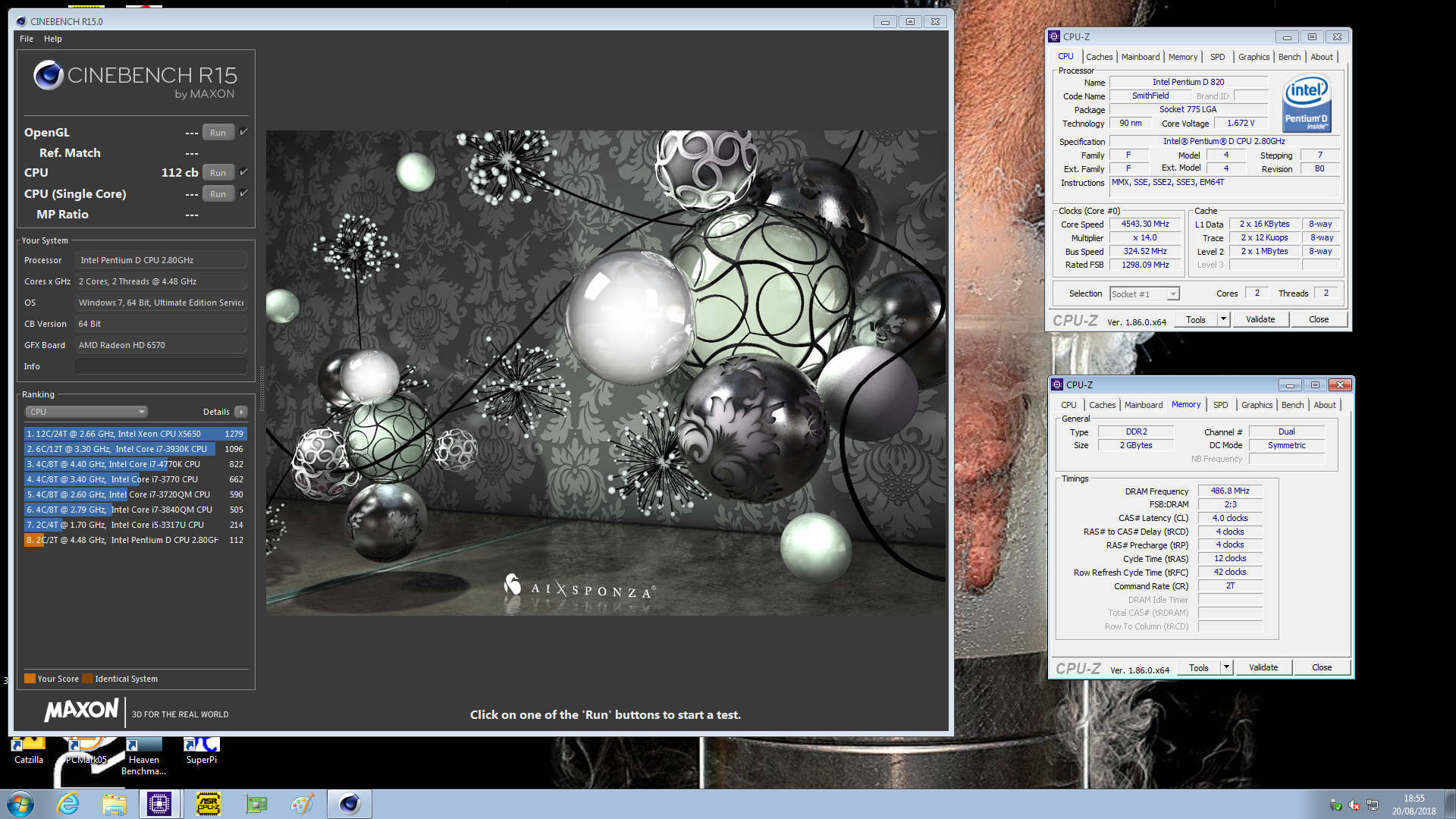
Task: Switch to Cinebench via taskbar sphere icon
Action: (x=350, y=804)
